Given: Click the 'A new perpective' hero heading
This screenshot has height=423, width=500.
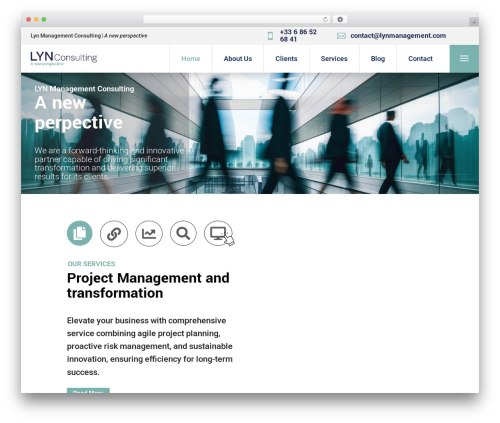Looking at the screenshot, I should [79, 113].
